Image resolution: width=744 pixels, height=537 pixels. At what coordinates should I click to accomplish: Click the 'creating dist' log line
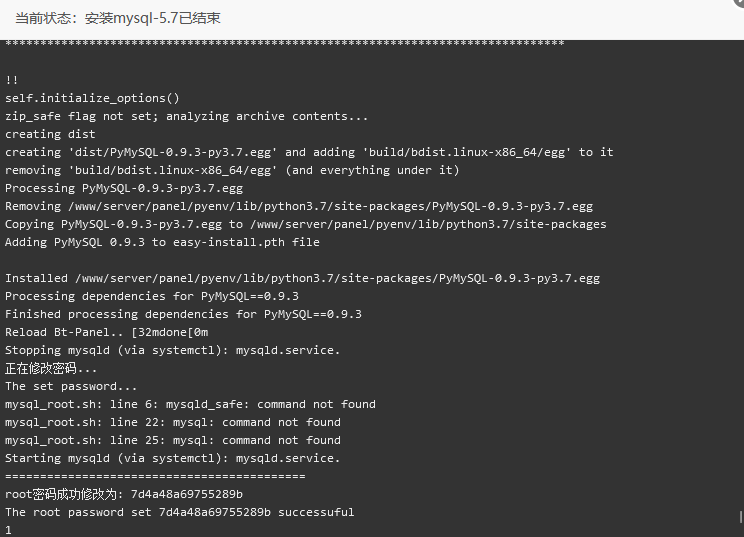[50, 134]
